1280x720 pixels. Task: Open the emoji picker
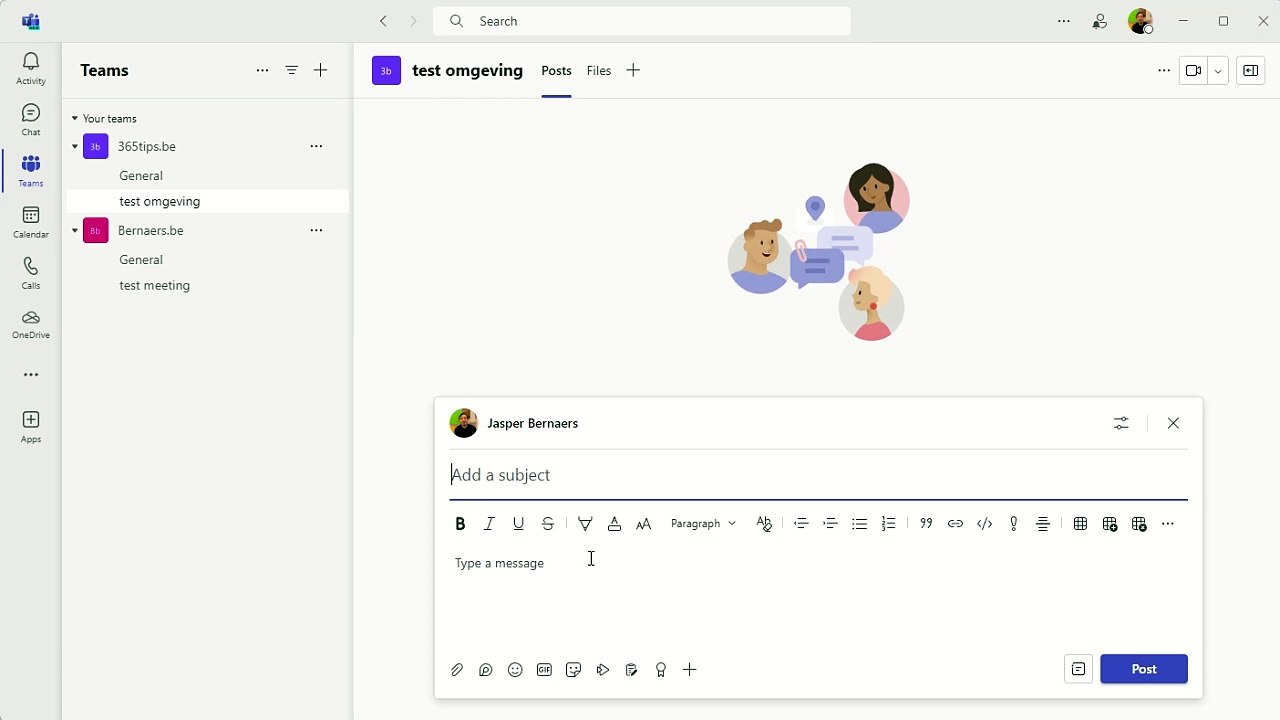[515, 670]
